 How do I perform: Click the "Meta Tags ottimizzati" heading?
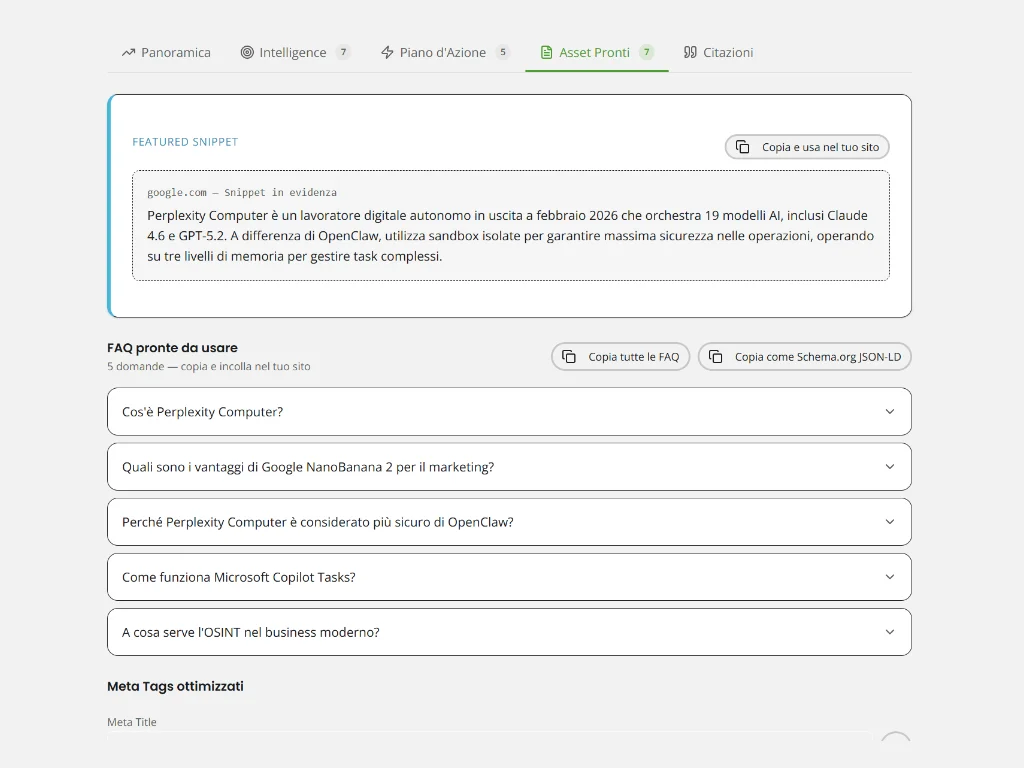175,686
